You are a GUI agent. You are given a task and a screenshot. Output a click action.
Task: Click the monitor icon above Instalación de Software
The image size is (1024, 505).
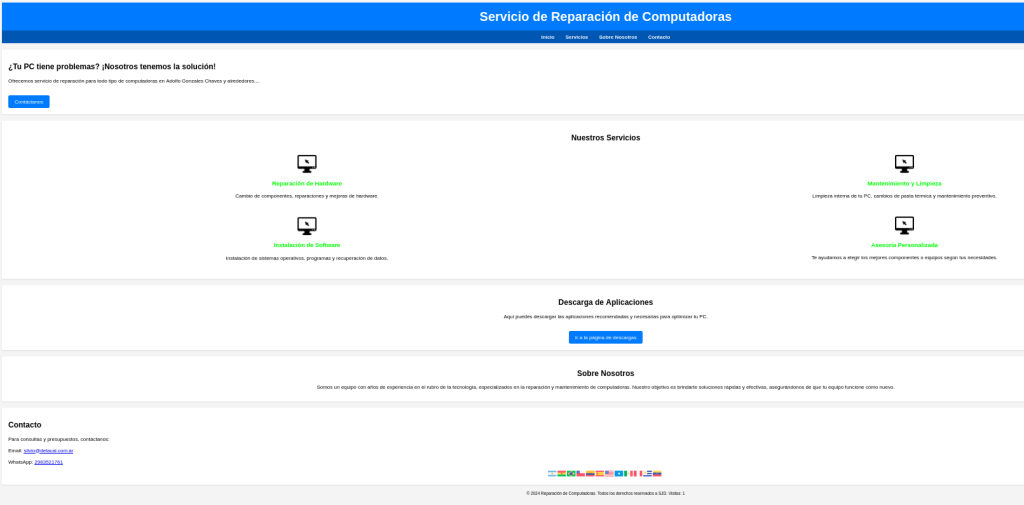pyautogui.click(x=307, y=225)
